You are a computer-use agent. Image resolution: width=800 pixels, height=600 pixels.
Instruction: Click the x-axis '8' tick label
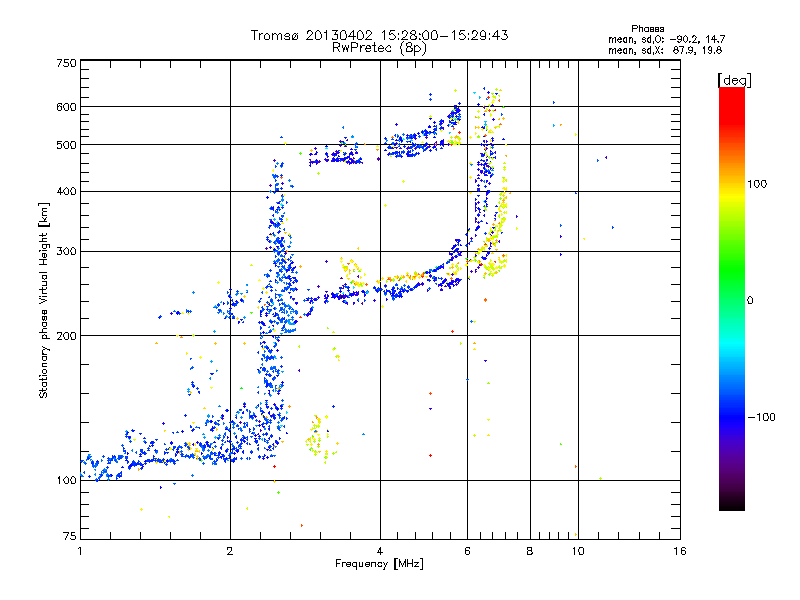click(530, 551)
